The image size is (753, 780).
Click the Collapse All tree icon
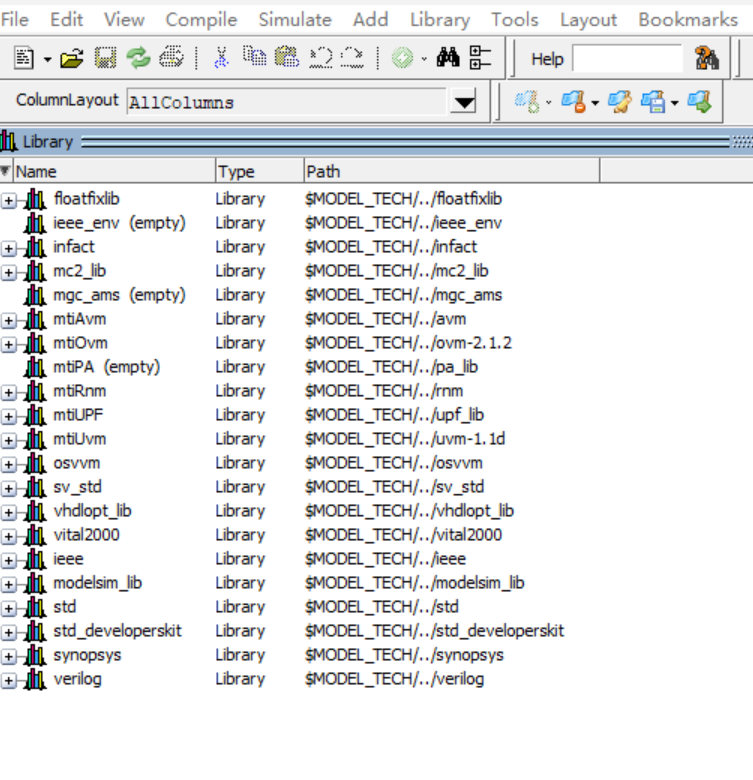tap(480, 58)
